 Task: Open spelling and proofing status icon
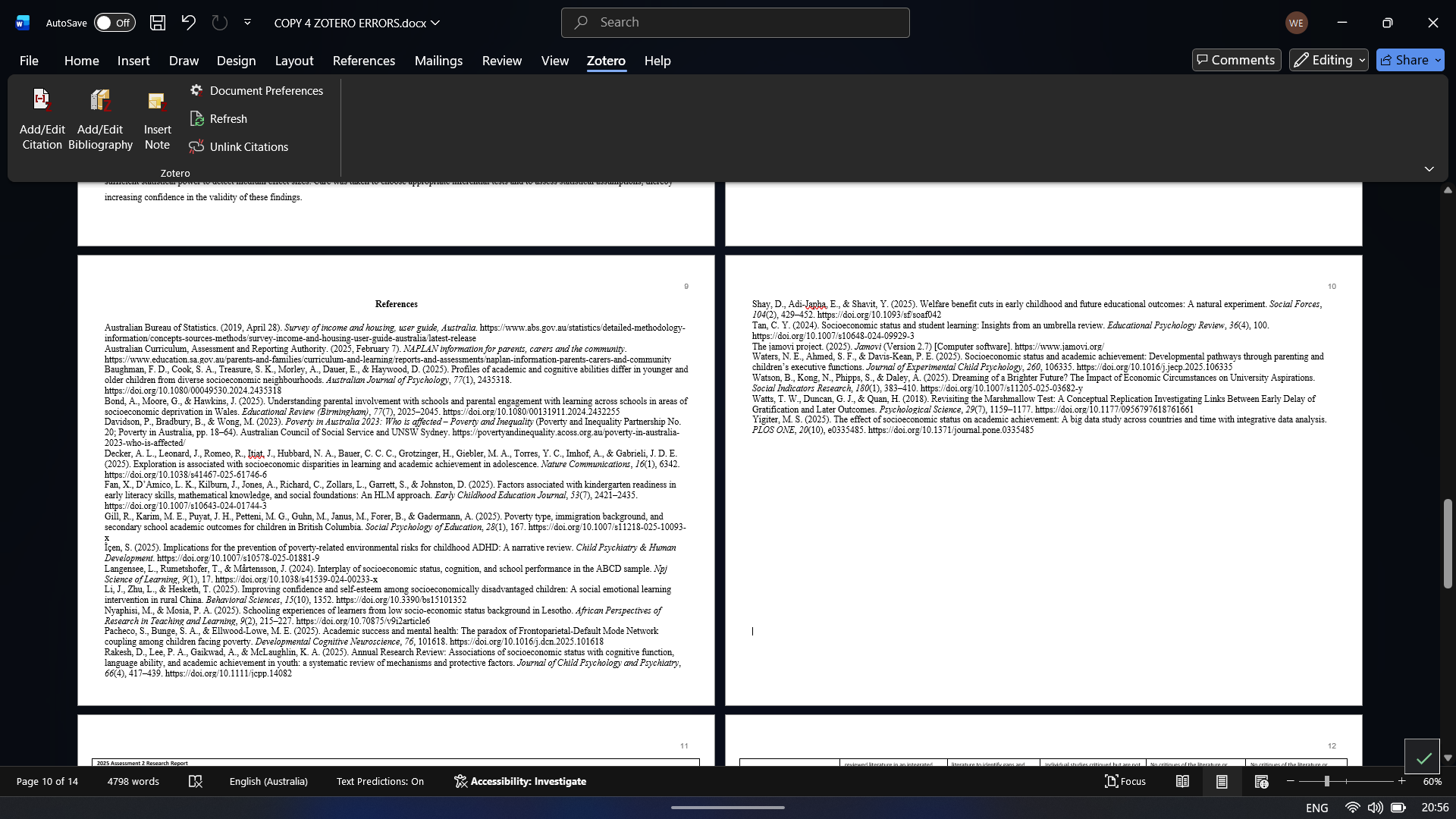click(195, 781)
